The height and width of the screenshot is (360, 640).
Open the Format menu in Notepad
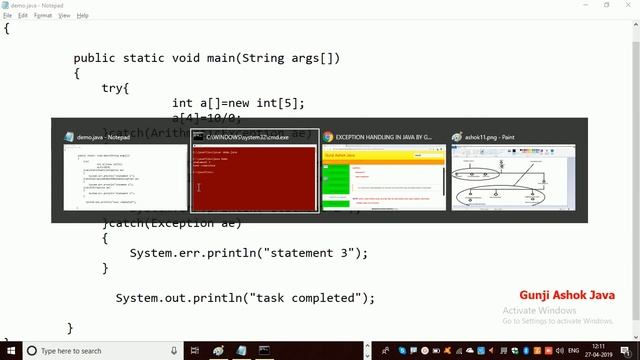click(x=43, y=16)
